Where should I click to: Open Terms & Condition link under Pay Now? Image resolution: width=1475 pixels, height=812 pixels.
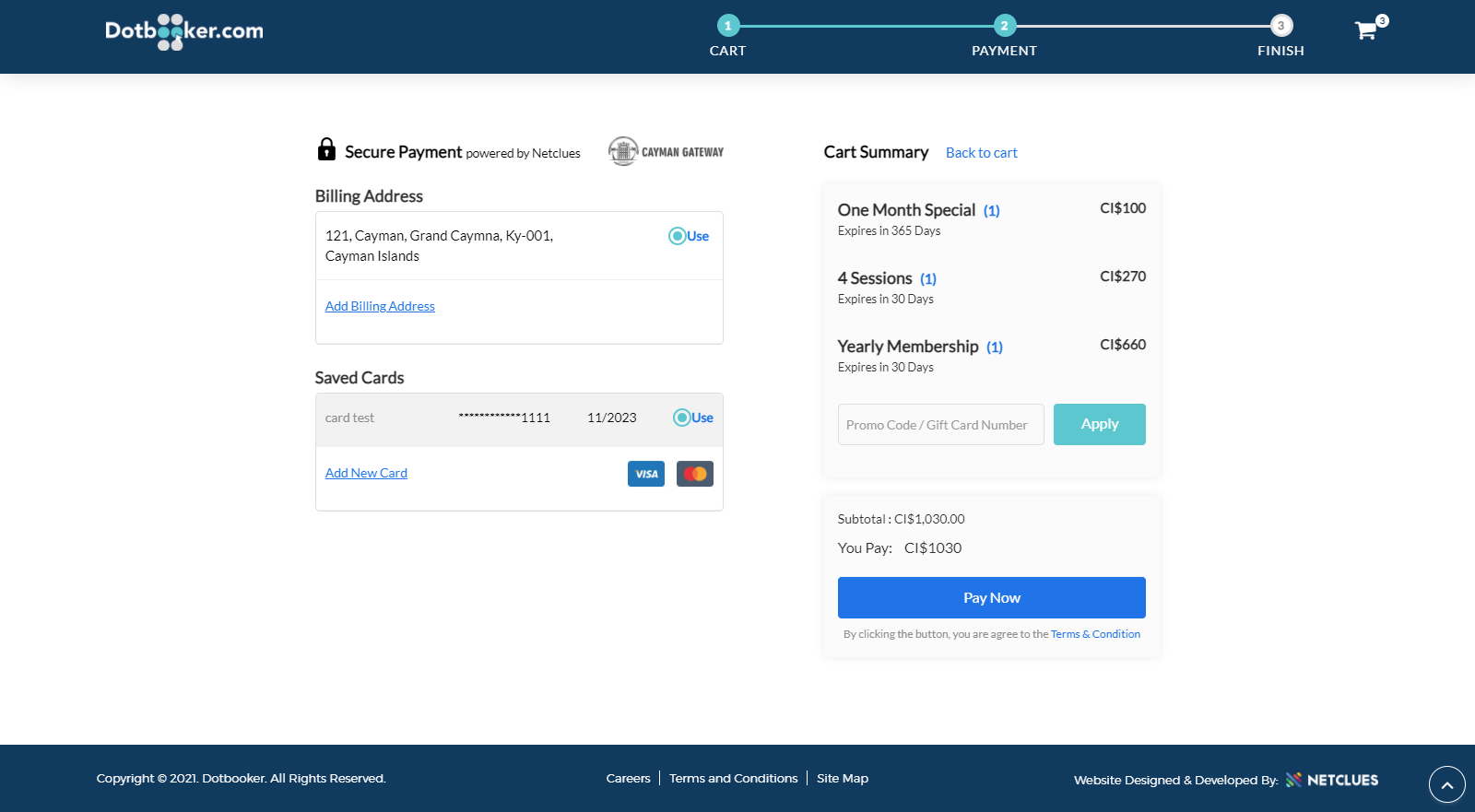coord(1095,634)
